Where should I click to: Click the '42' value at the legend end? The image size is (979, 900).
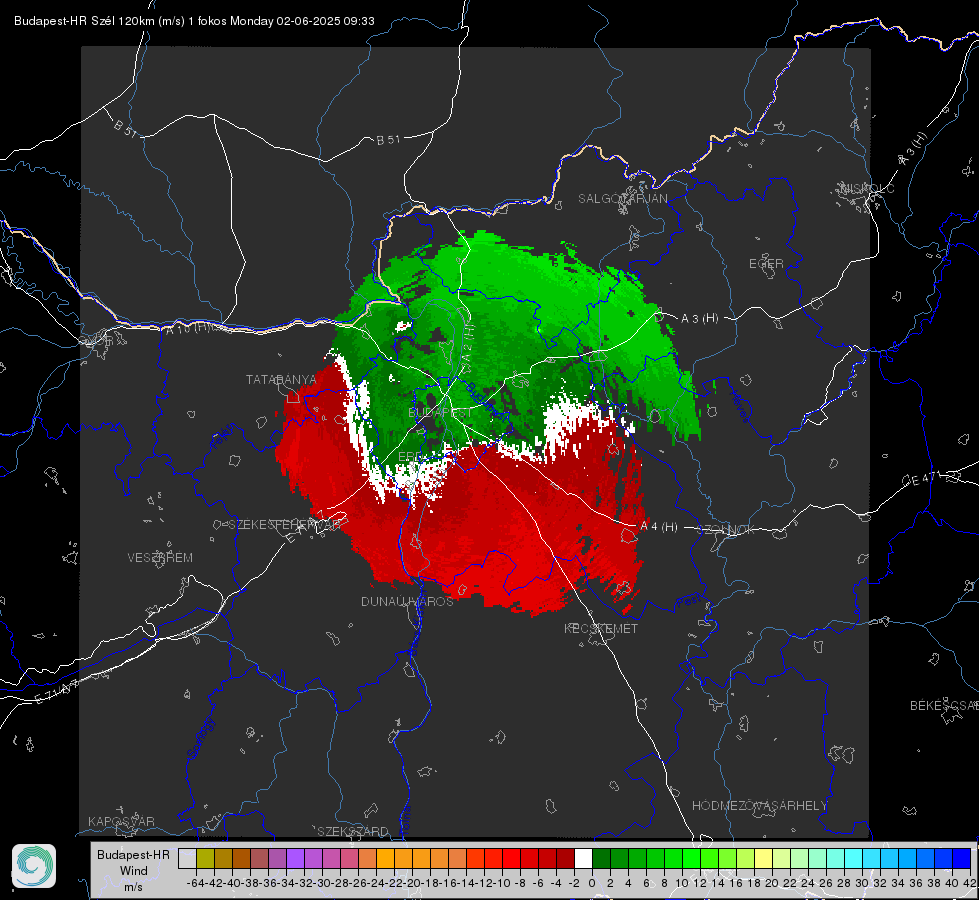[969, 883]
